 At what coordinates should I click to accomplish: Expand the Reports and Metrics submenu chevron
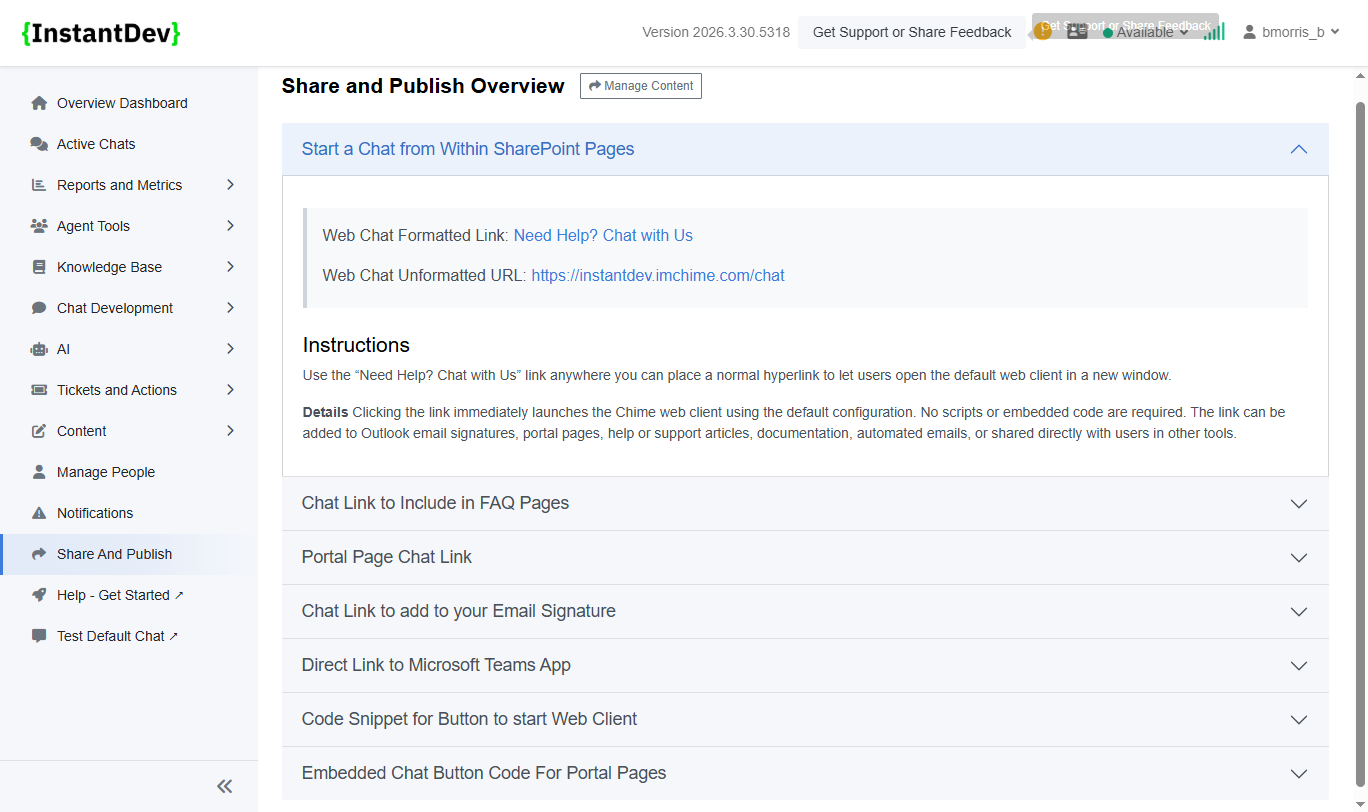(230, 185)
